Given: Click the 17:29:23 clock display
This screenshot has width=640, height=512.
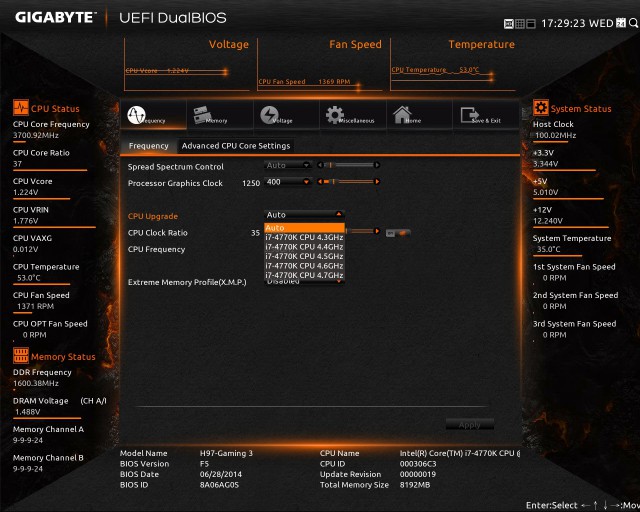Looking at the screenshot, I should 563,23.
